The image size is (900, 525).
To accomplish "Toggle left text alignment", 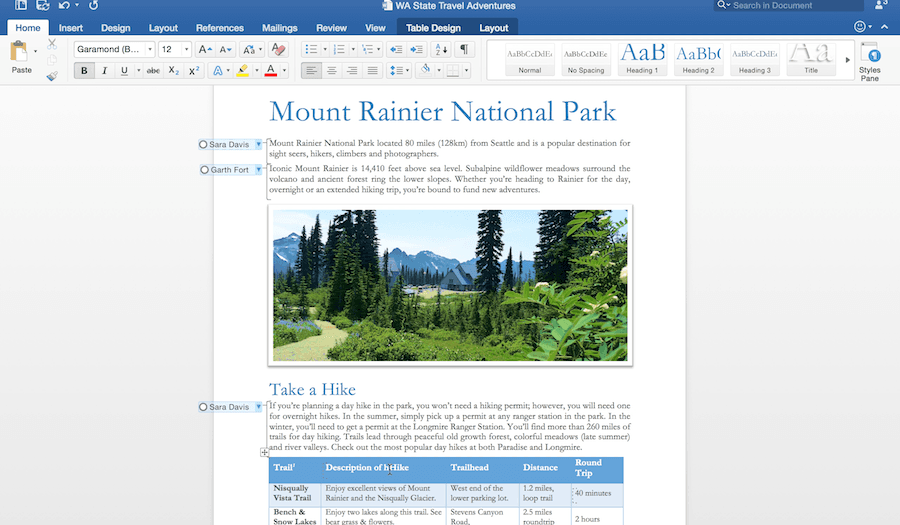I will click(311, 71).
